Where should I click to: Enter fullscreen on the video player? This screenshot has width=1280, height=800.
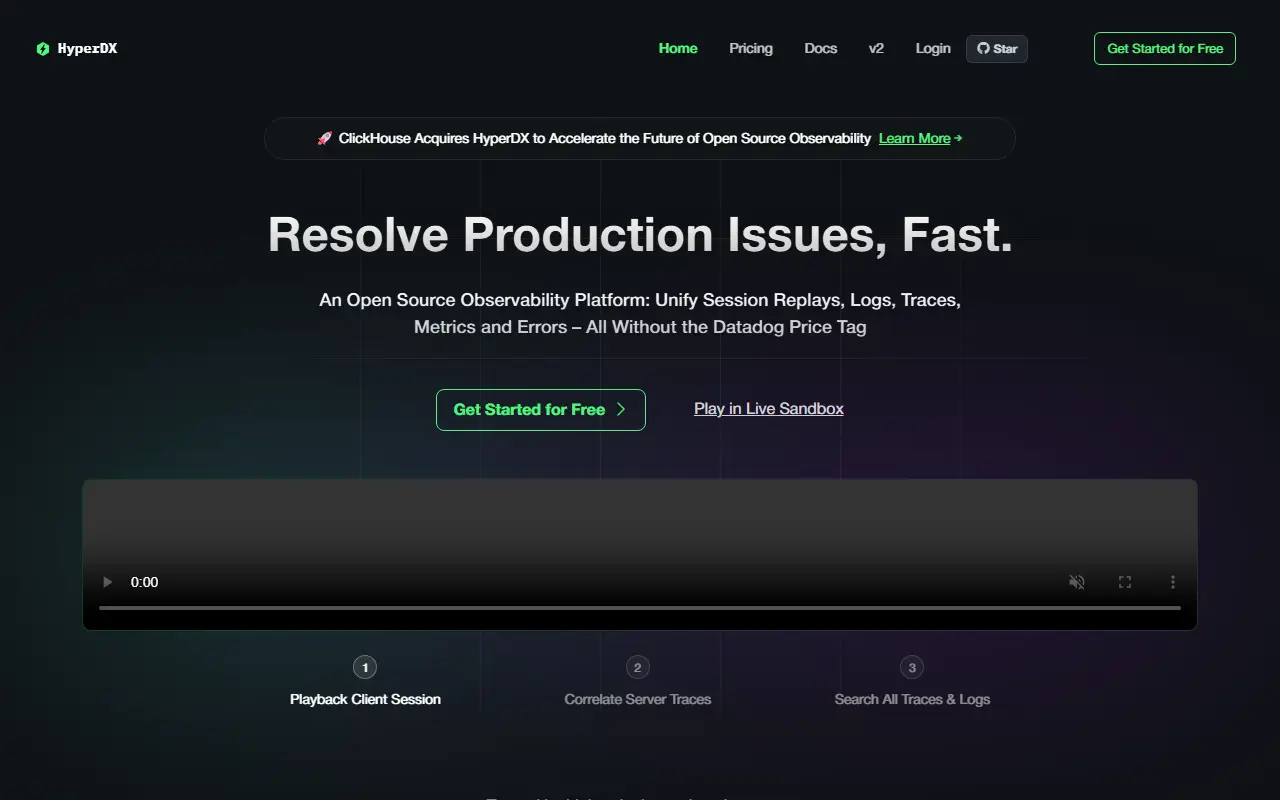tap(1125, 582)
